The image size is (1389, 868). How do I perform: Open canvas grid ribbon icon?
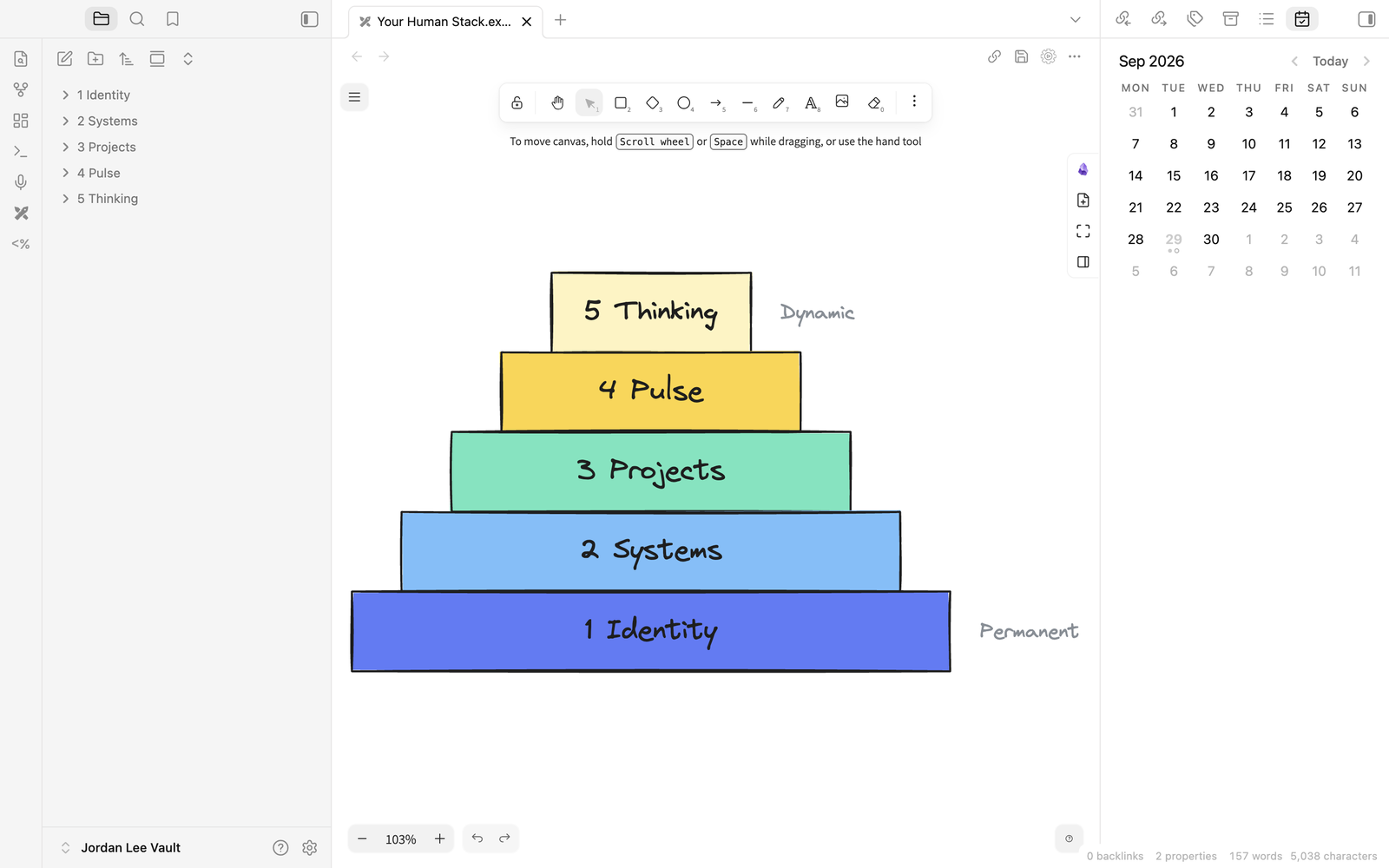21,121
